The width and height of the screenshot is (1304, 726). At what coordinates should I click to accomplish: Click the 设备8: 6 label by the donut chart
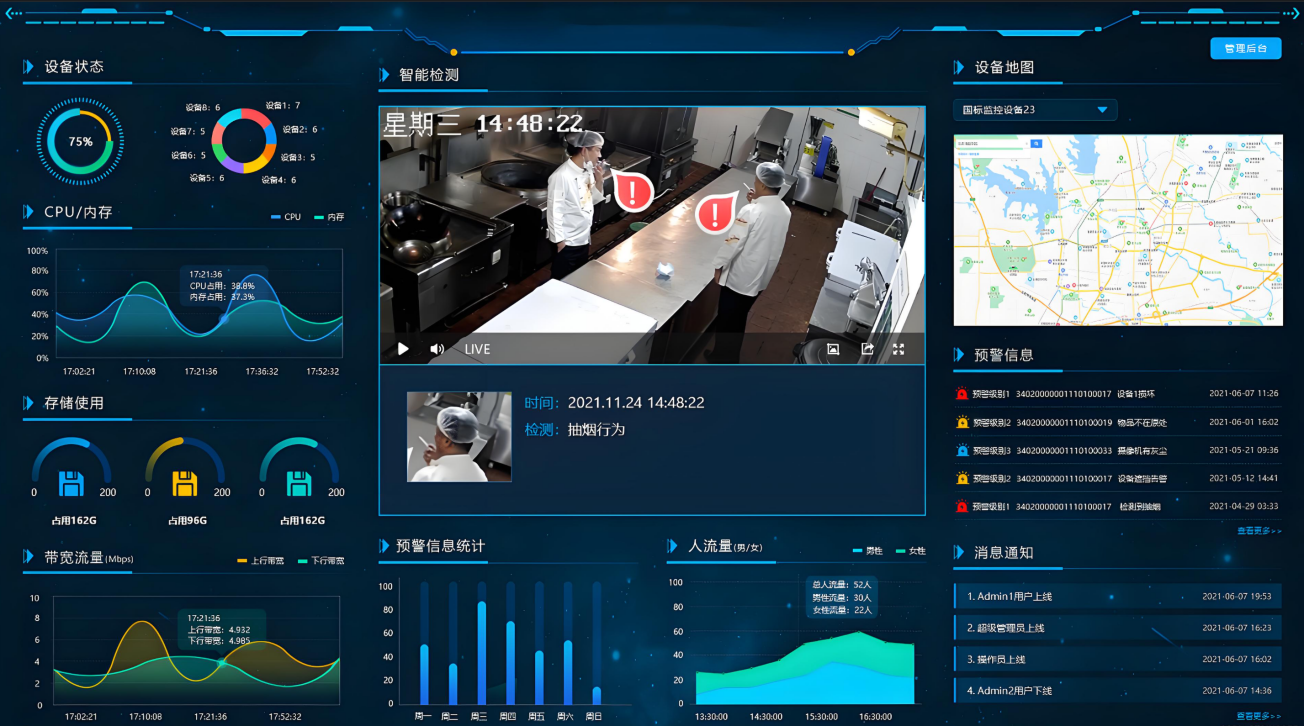[x=203, y=108]
